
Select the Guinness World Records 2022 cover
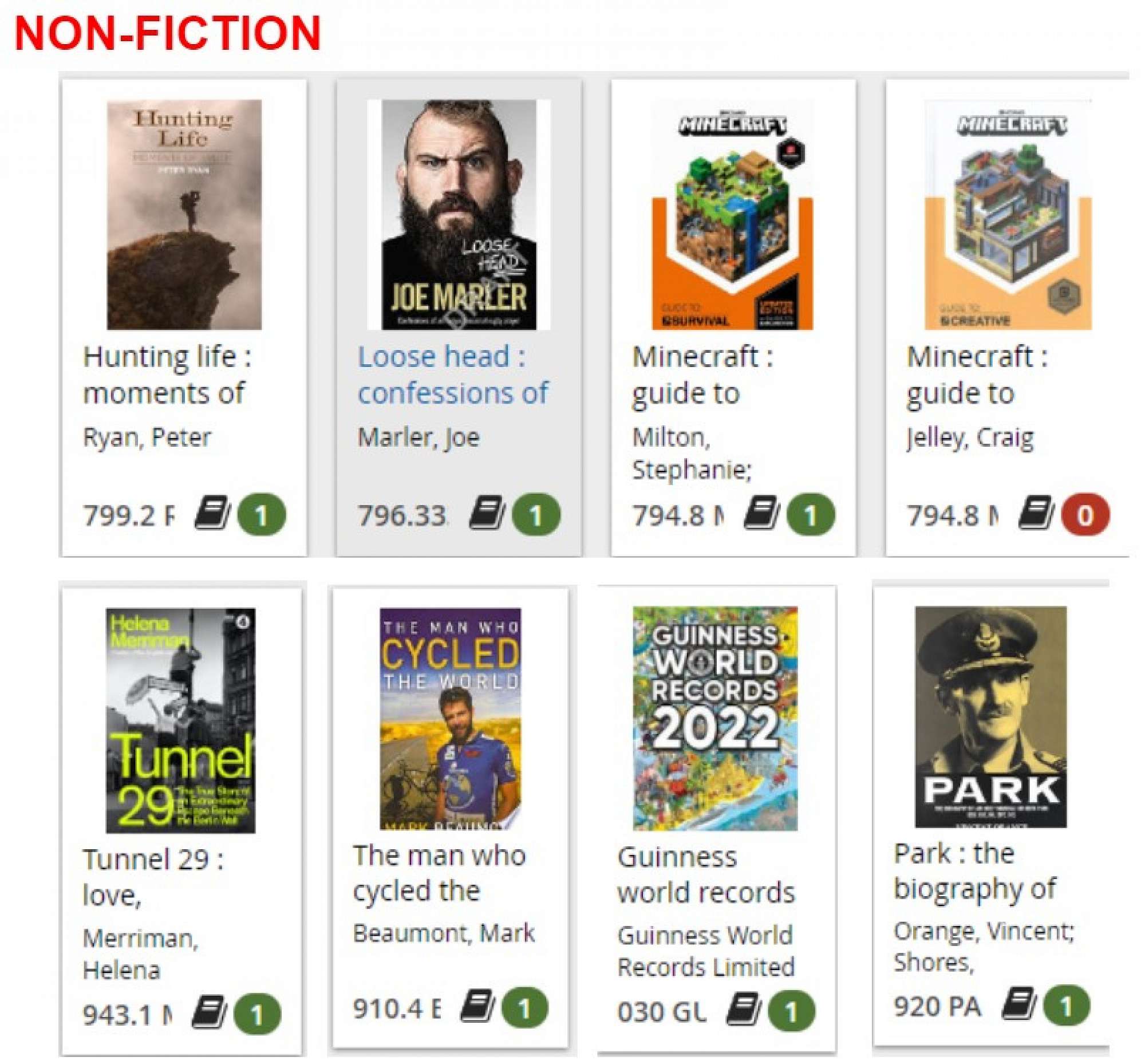(x=715, y=718)
